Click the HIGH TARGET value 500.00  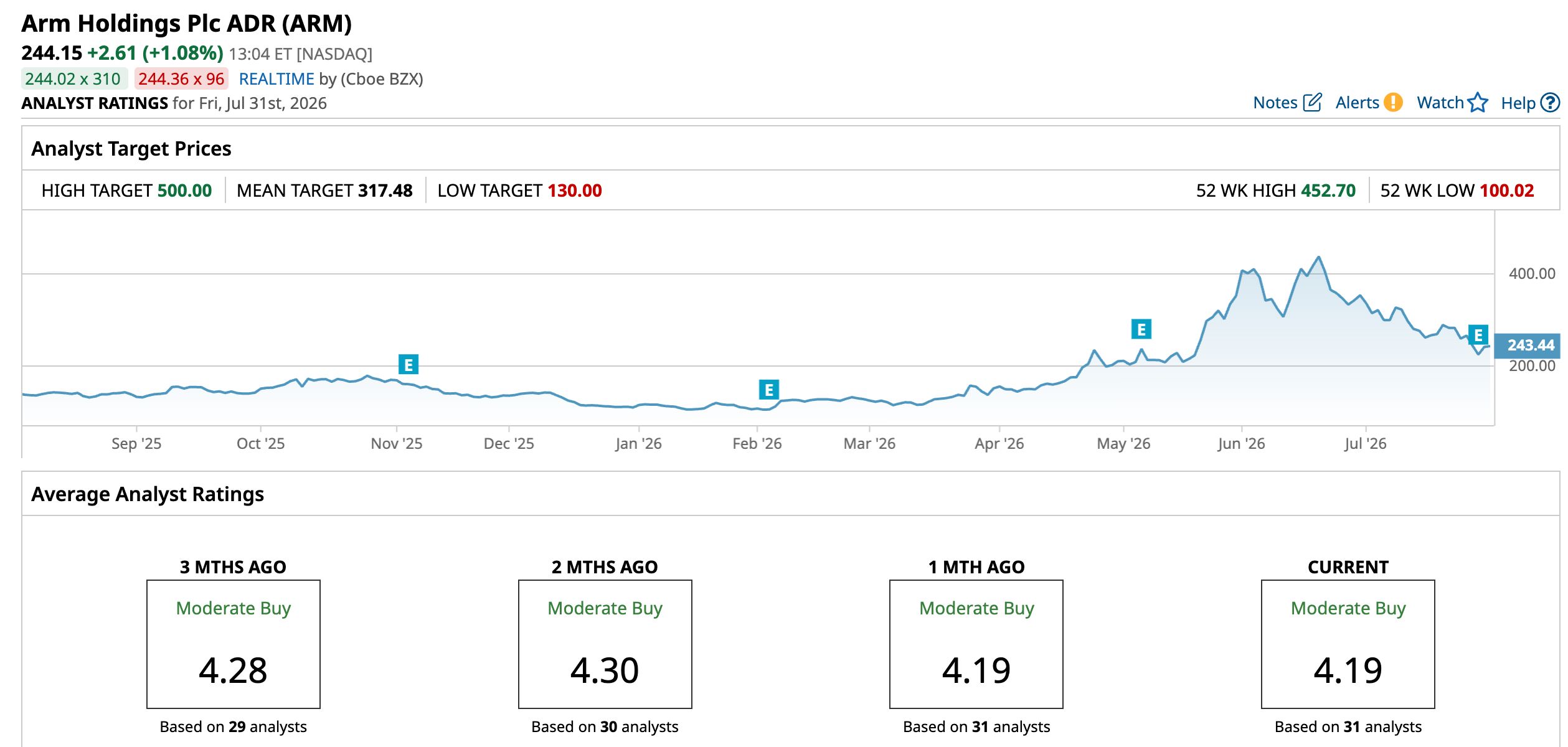pyautogui.click(x=185, y=190)
